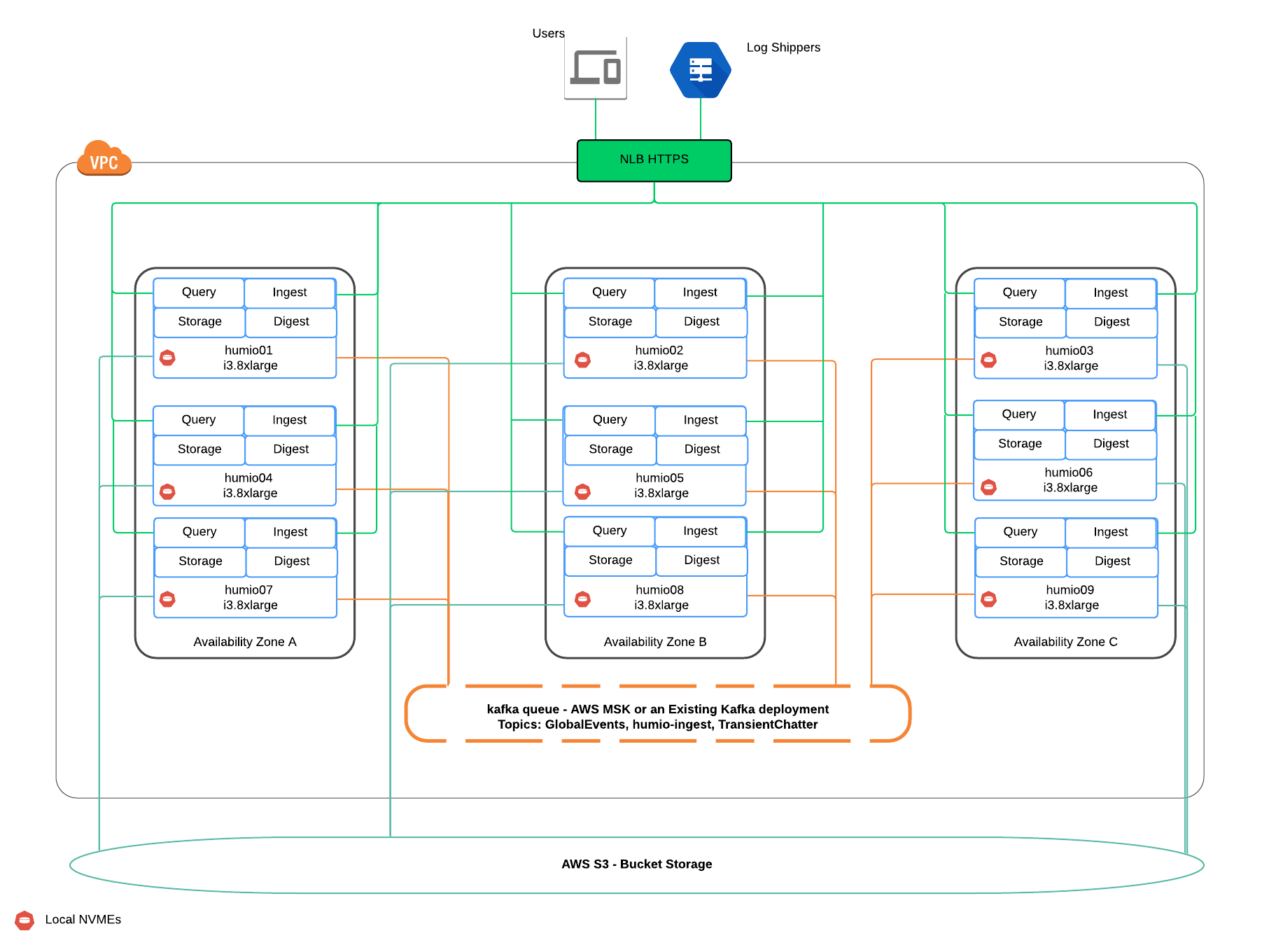1262x952 pixels.
Task: Click the Digest box of humio06
Action: coord(1111,444)
